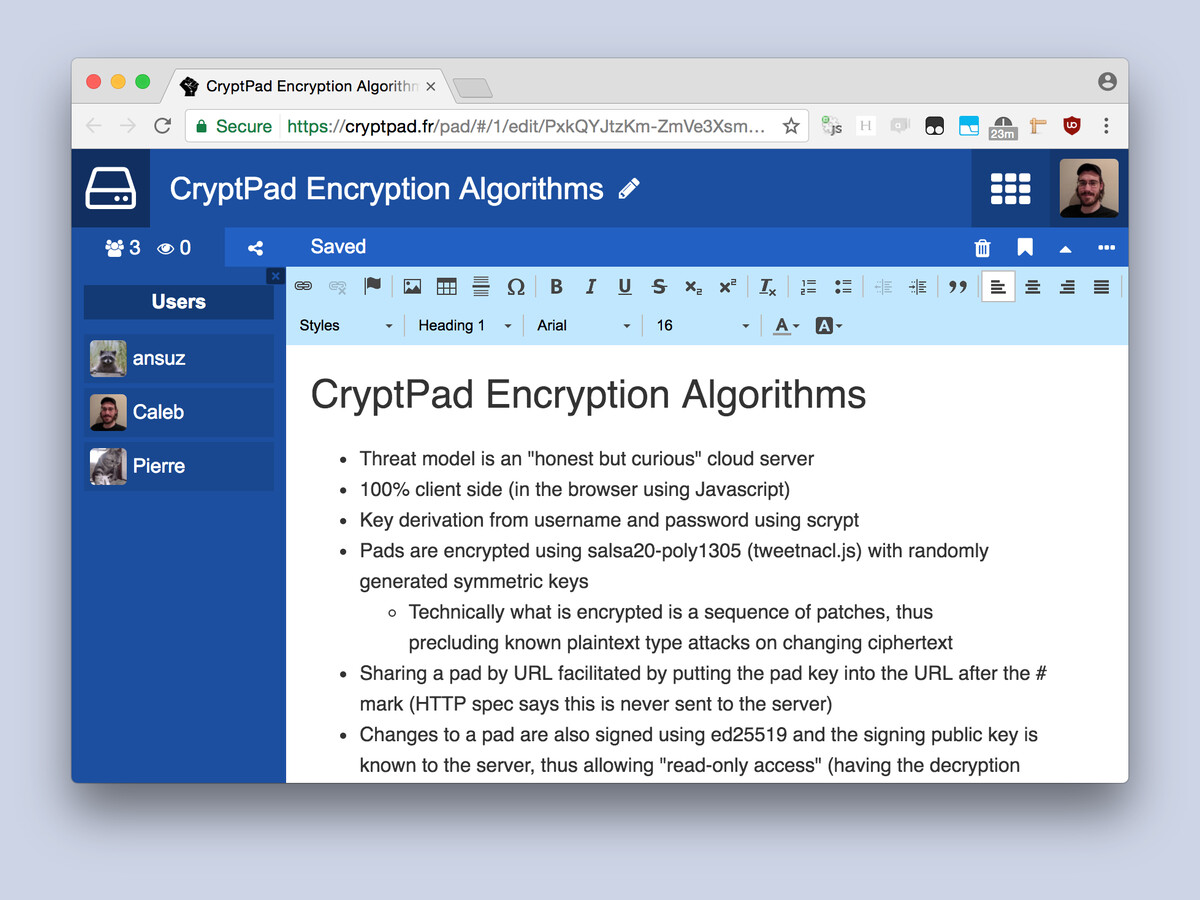Image resolution: width=1200 pixels, height=900 pixels.
Task: Open the three-dots more options menu
Action: [1106, 248]
